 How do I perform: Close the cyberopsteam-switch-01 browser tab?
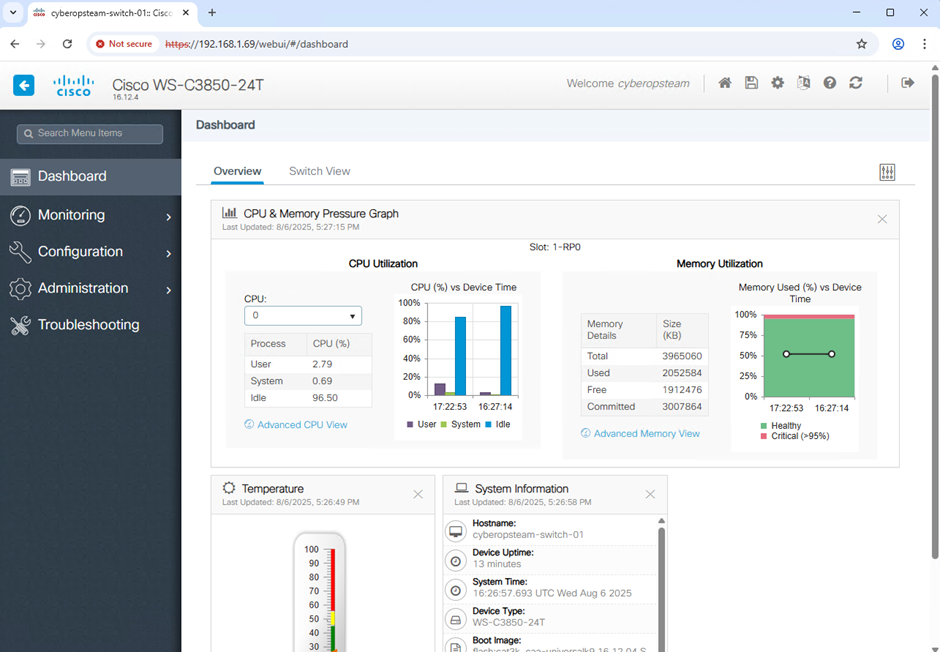coord(186,12)
